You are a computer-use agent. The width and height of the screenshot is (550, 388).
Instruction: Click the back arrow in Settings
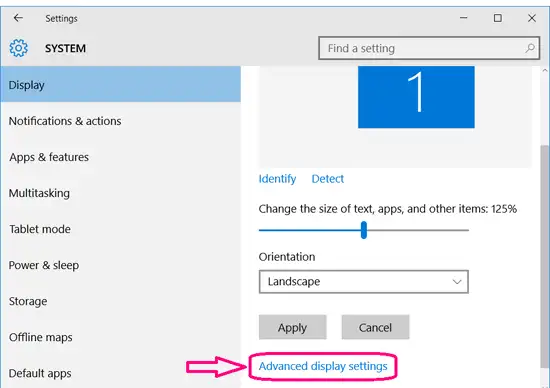(x=18, y=18)
